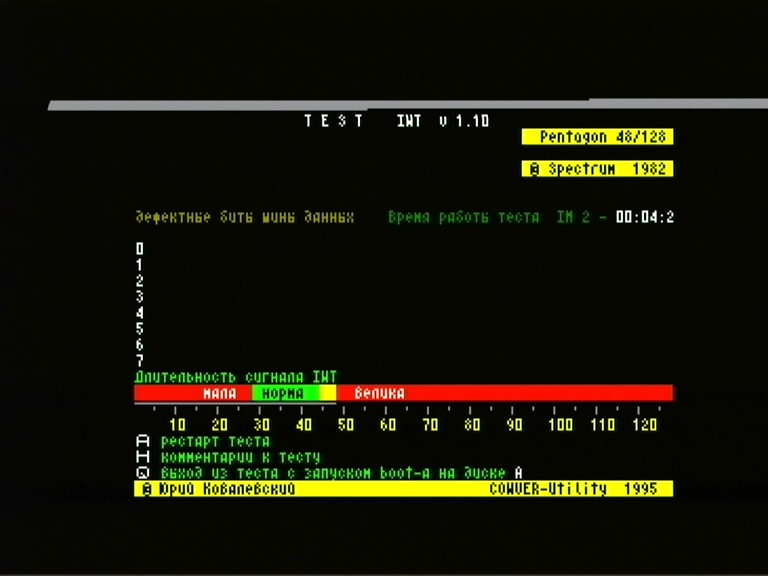768x576 pixels.
Task: Click the 10 mark on the scale
Action: [x=177, y=425]
